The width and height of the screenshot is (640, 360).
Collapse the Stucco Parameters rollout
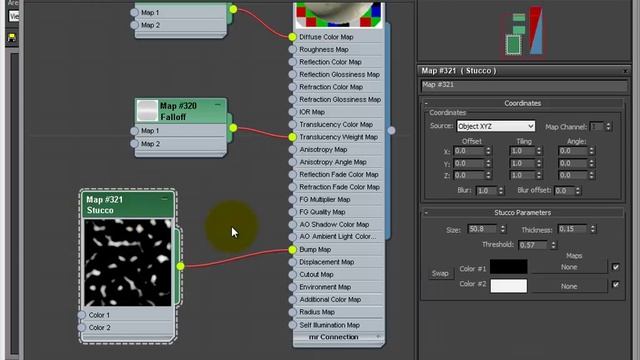427,212
